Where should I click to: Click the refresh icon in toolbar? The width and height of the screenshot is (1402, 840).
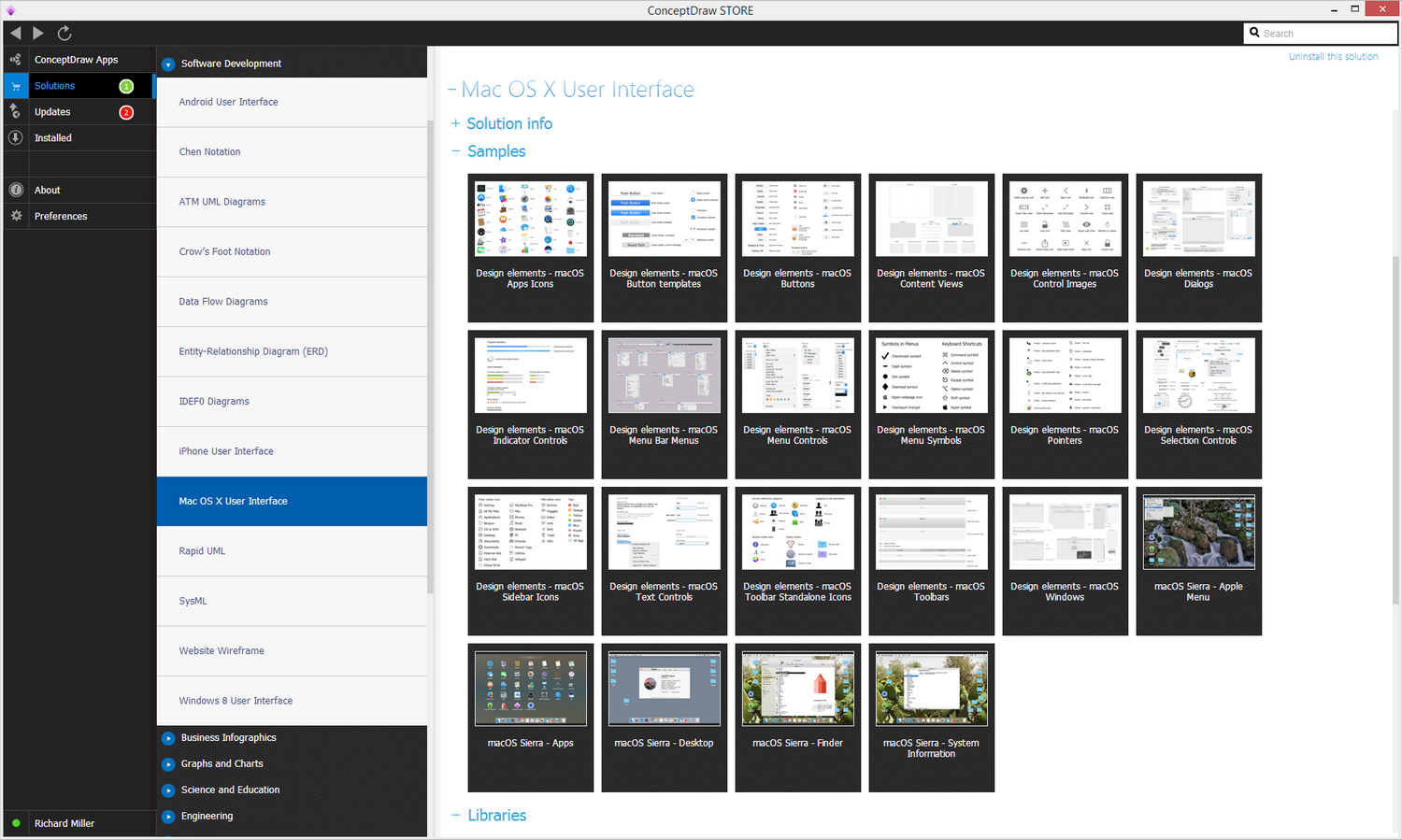click(x=64, y=33)
